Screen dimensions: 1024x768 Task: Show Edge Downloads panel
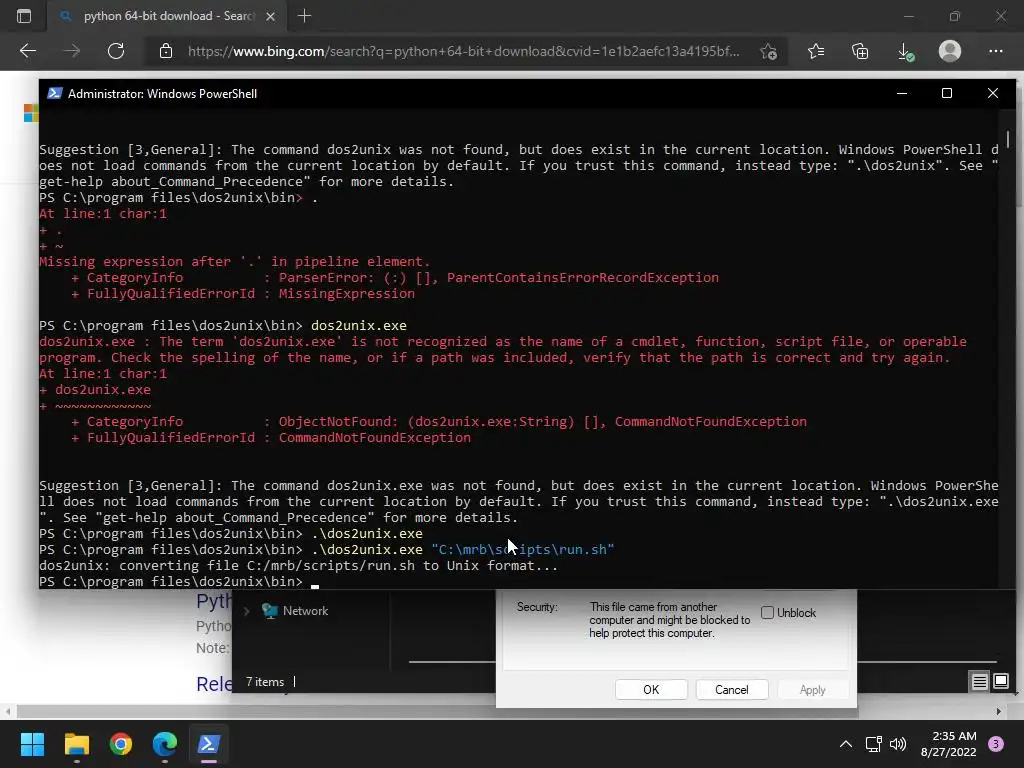905,52
